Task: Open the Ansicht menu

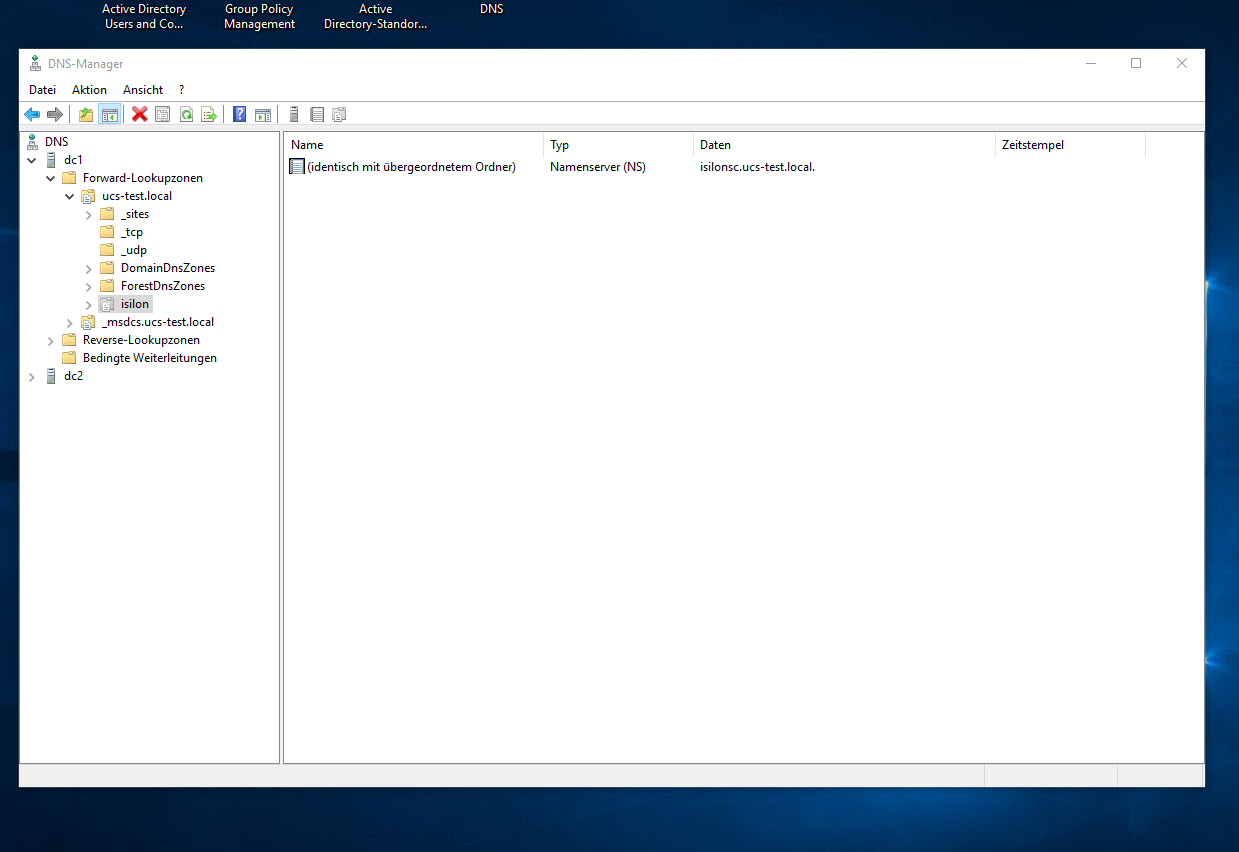Action: pos(143,90)
